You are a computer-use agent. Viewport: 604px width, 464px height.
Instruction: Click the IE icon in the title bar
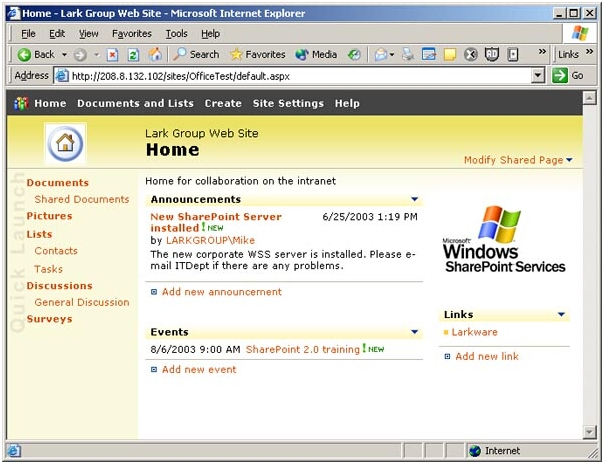[13, 13]
